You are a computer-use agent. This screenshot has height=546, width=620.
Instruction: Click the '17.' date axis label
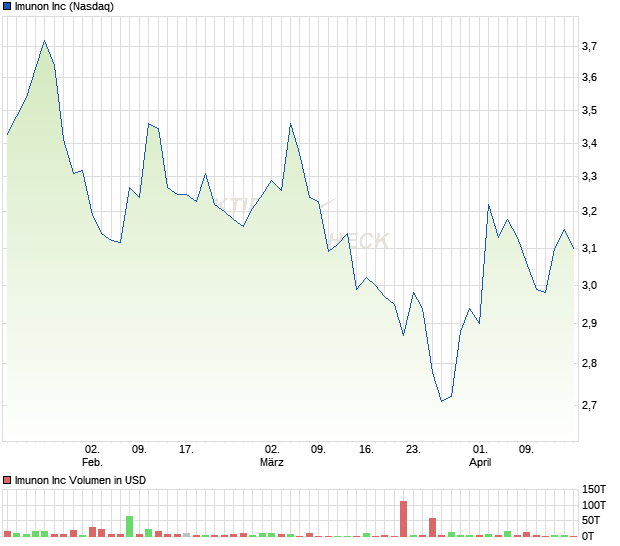click(186, 450)
